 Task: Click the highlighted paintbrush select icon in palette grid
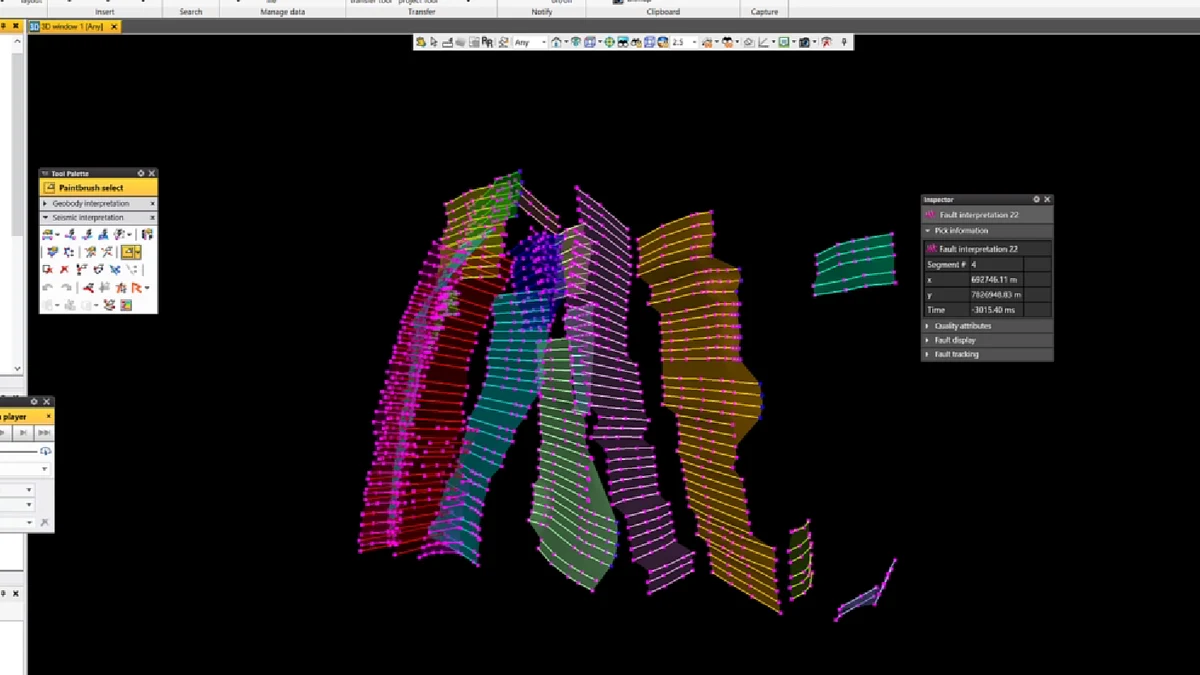click(x=128, y=252)
